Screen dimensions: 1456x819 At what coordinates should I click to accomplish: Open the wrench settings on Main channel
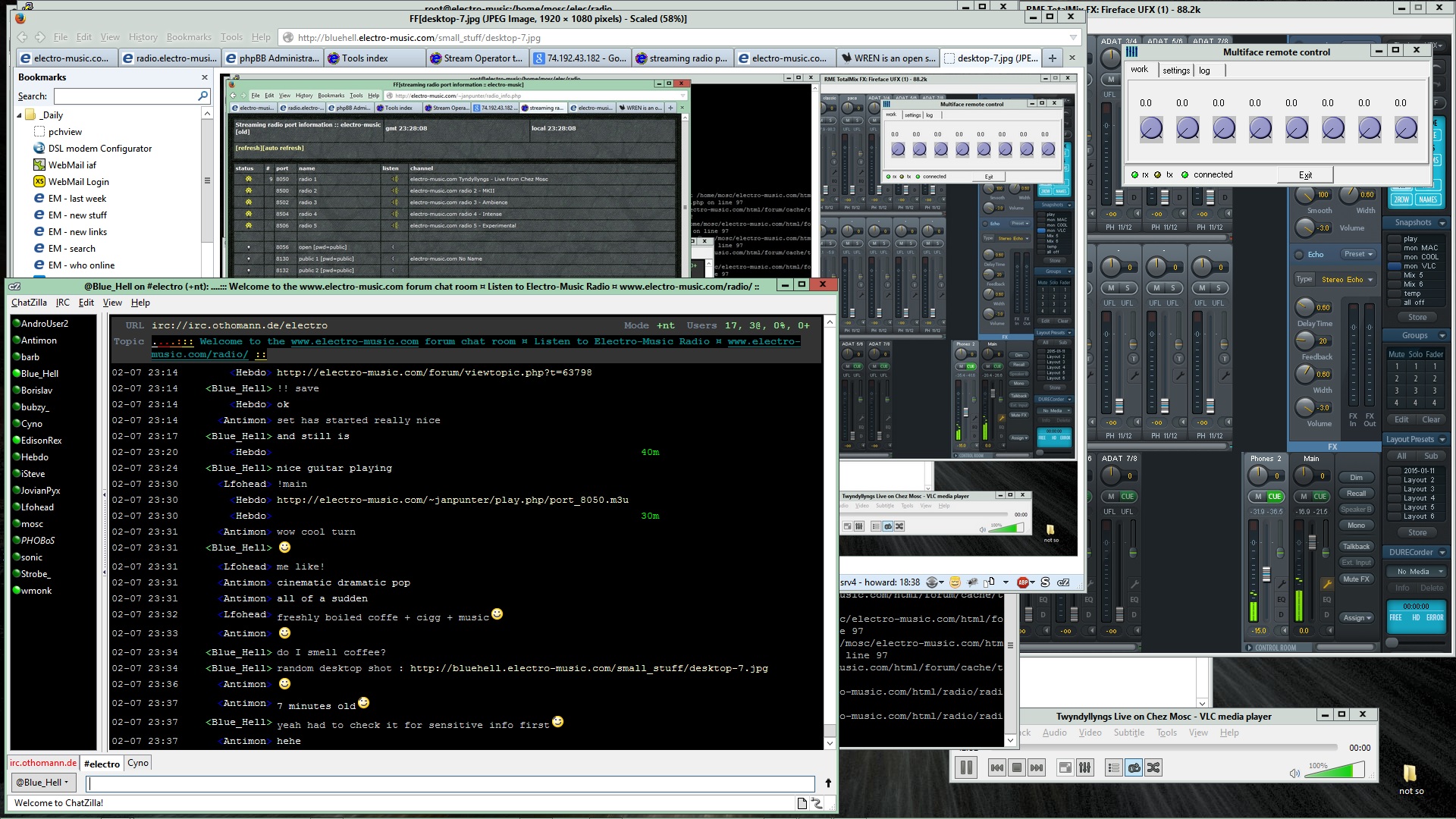point(1327,584)
